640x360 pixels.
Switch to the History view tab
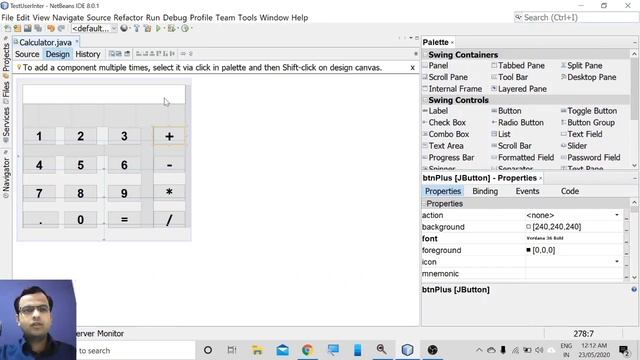[88, 54]
